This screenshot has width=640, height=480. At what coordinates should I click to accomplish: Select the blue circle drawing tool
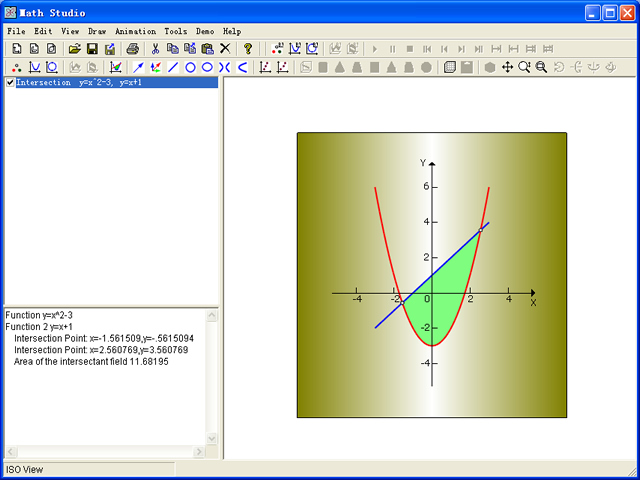[190, 67]
